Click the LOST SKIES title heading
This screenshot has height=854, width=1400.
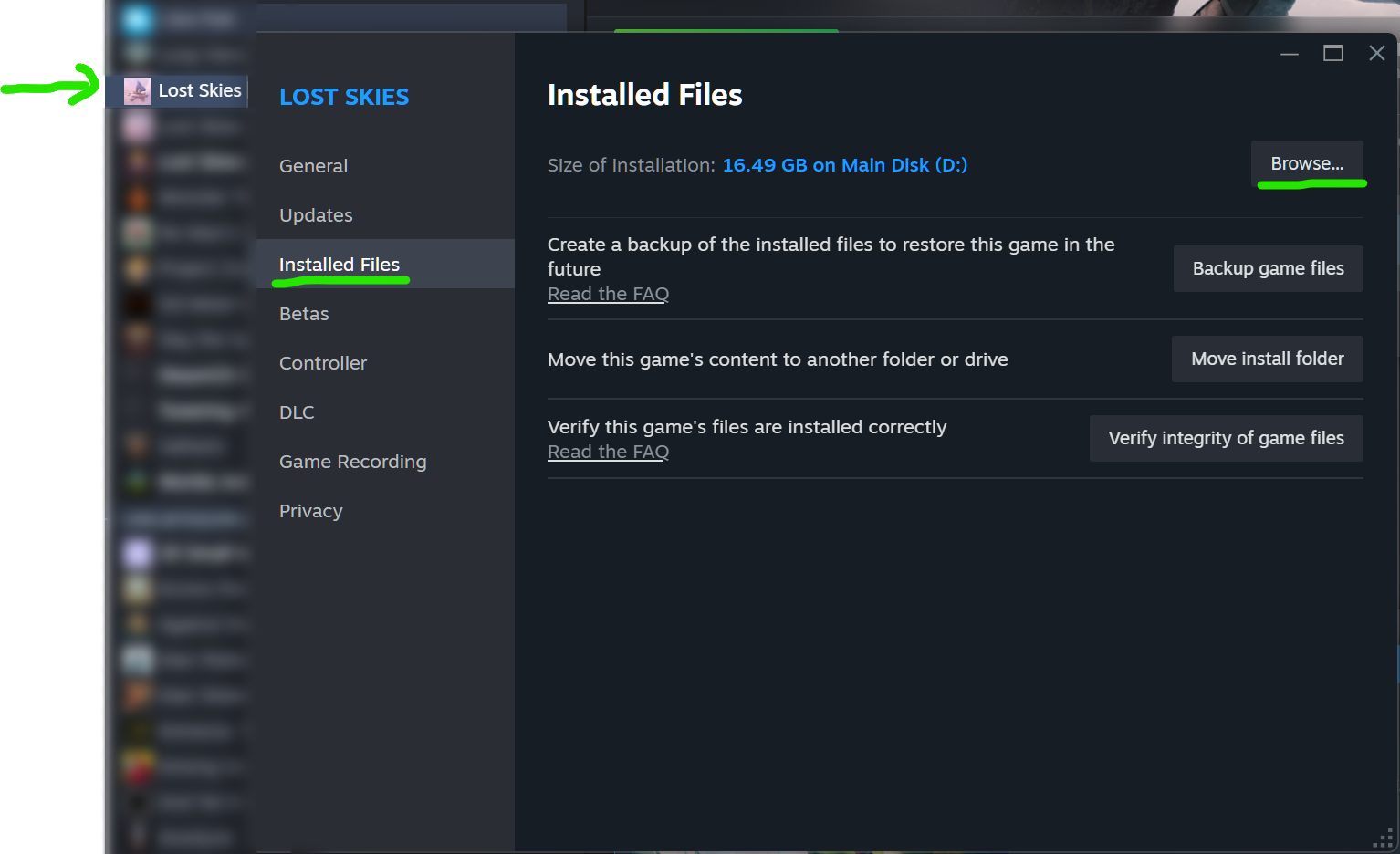[344, 97]
